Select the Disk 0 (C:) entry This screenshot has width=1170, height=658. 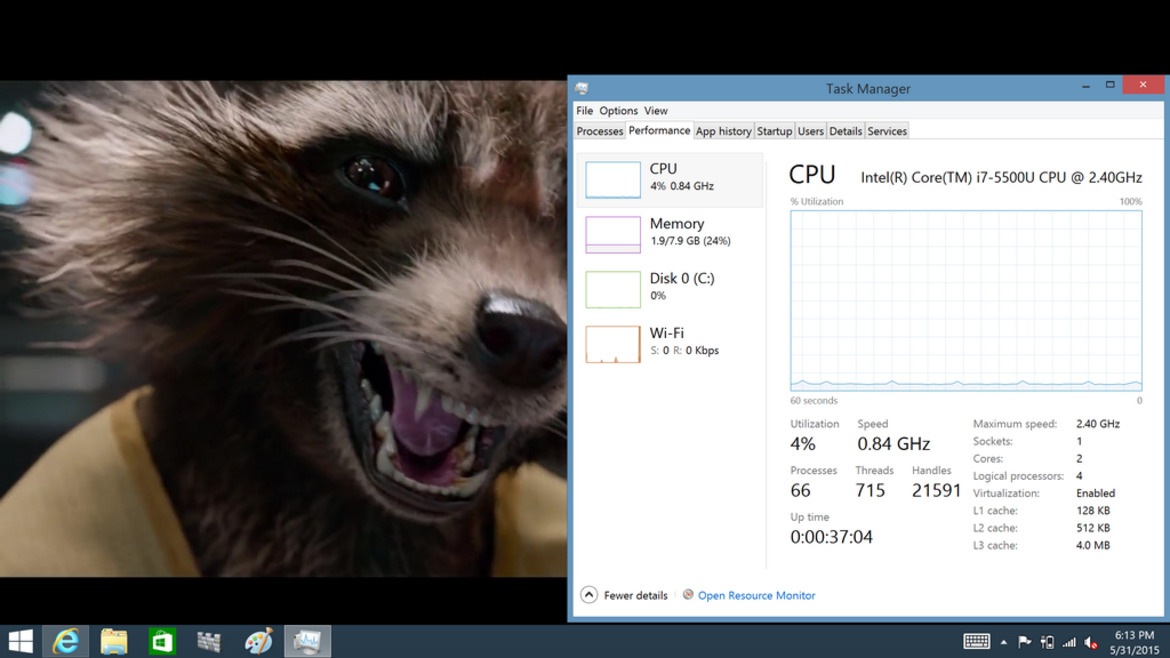pyautogui.click(x=670, y=289)
